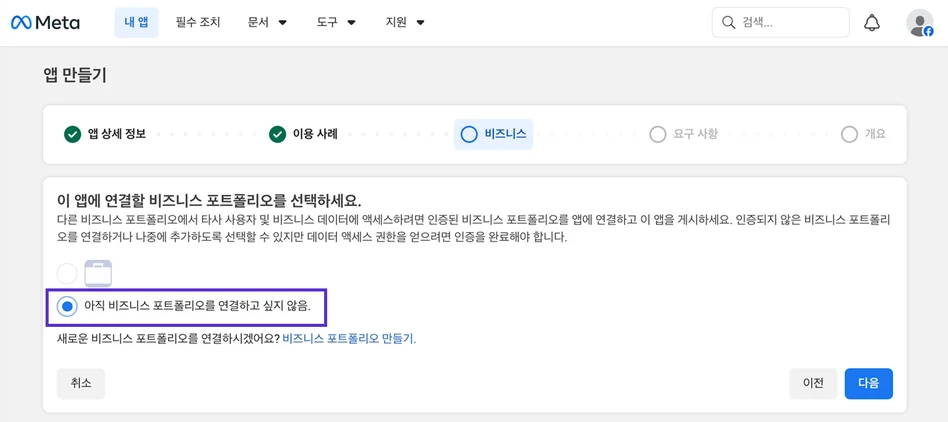Click green checkmark for 앱 상세 정보

tap(73, 134)
